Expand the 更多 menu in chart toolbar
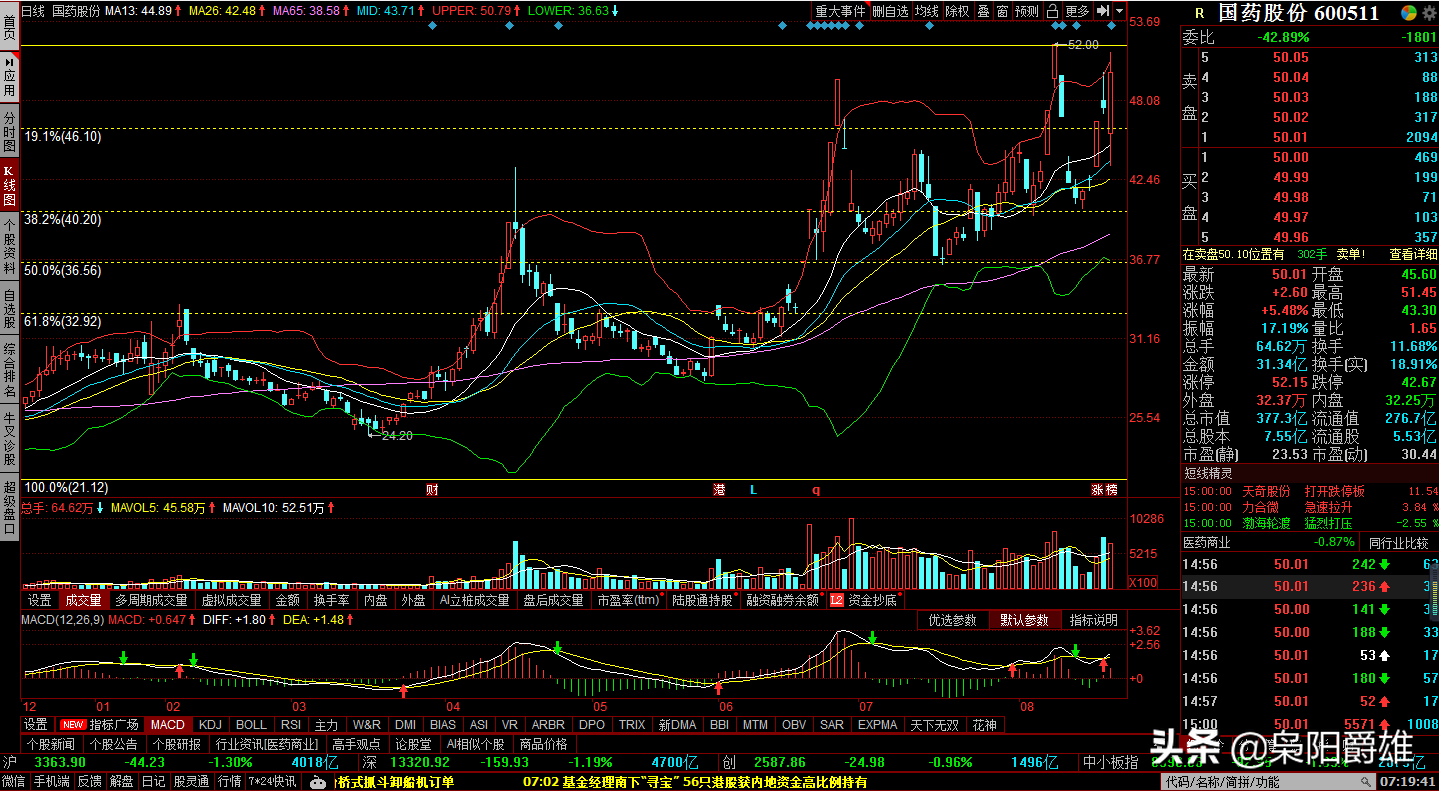 click(1076, 11)
